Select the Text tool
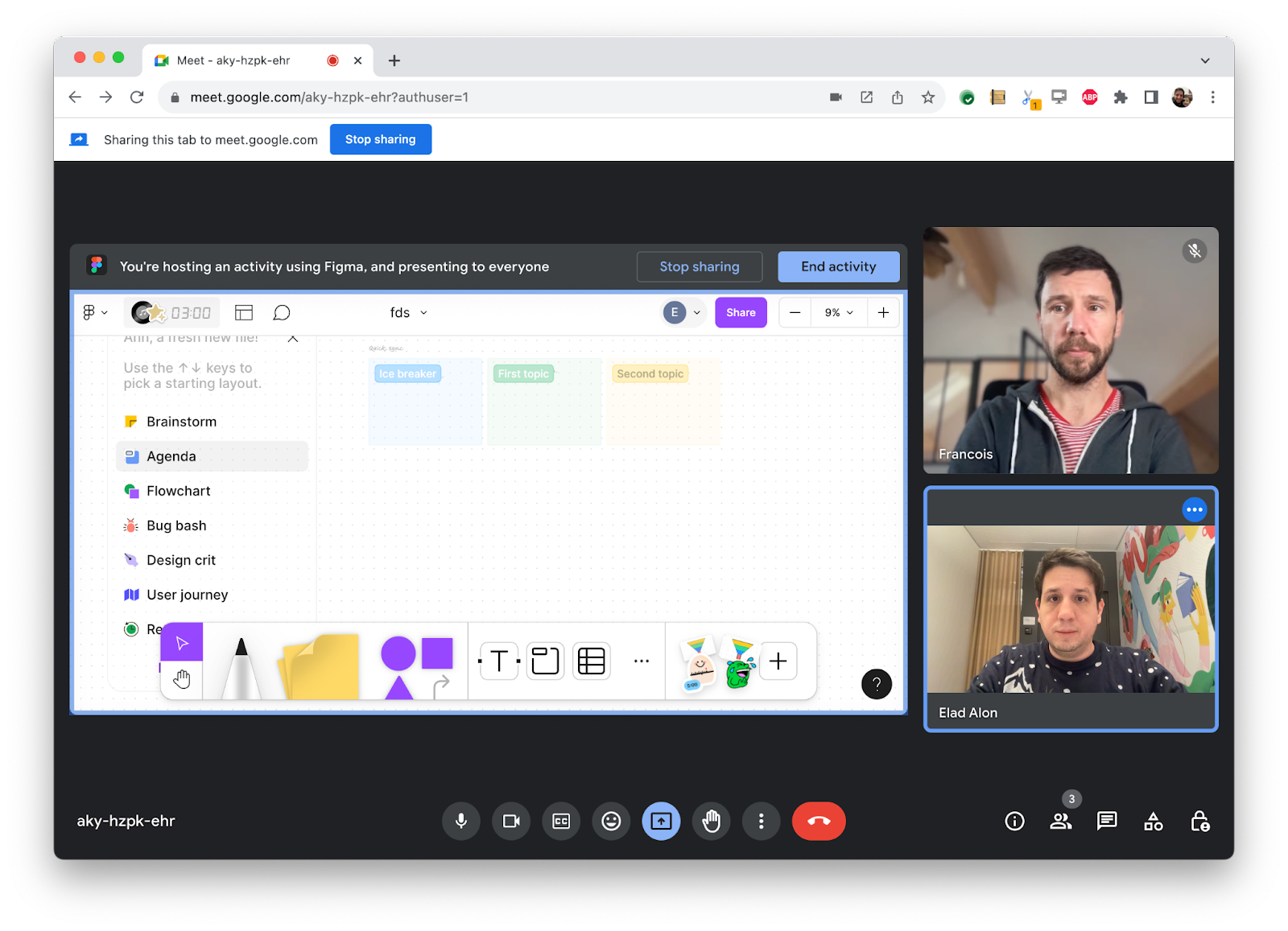 click(498, 660)
